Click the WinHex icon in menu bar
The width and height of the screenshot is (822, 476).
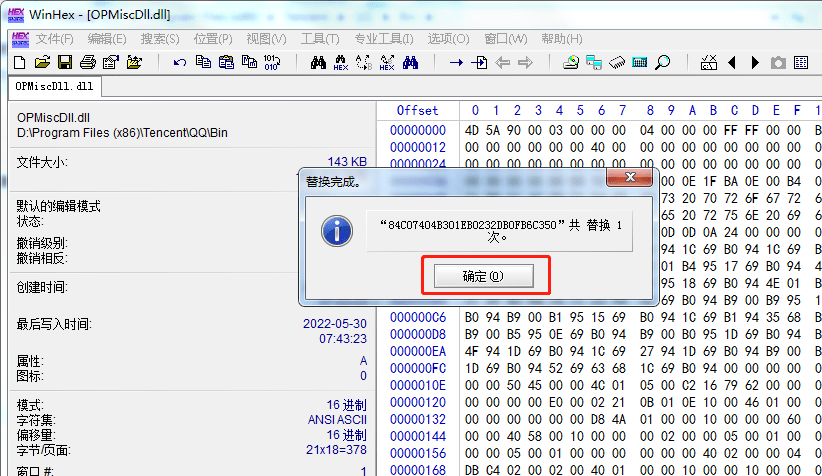(20, 39)
